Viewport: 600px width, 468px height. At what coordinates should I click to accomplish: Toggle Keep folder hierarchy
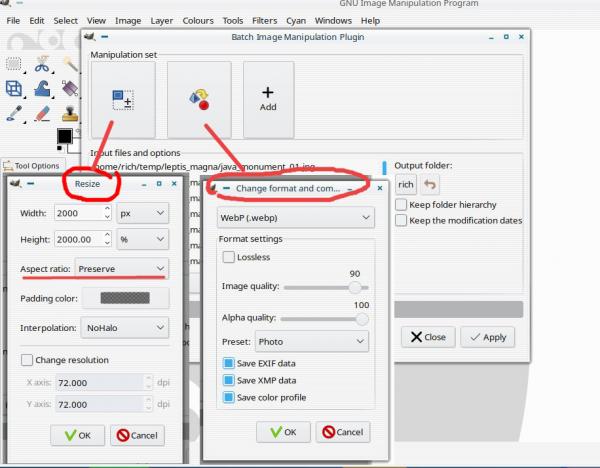click(401, 205)
